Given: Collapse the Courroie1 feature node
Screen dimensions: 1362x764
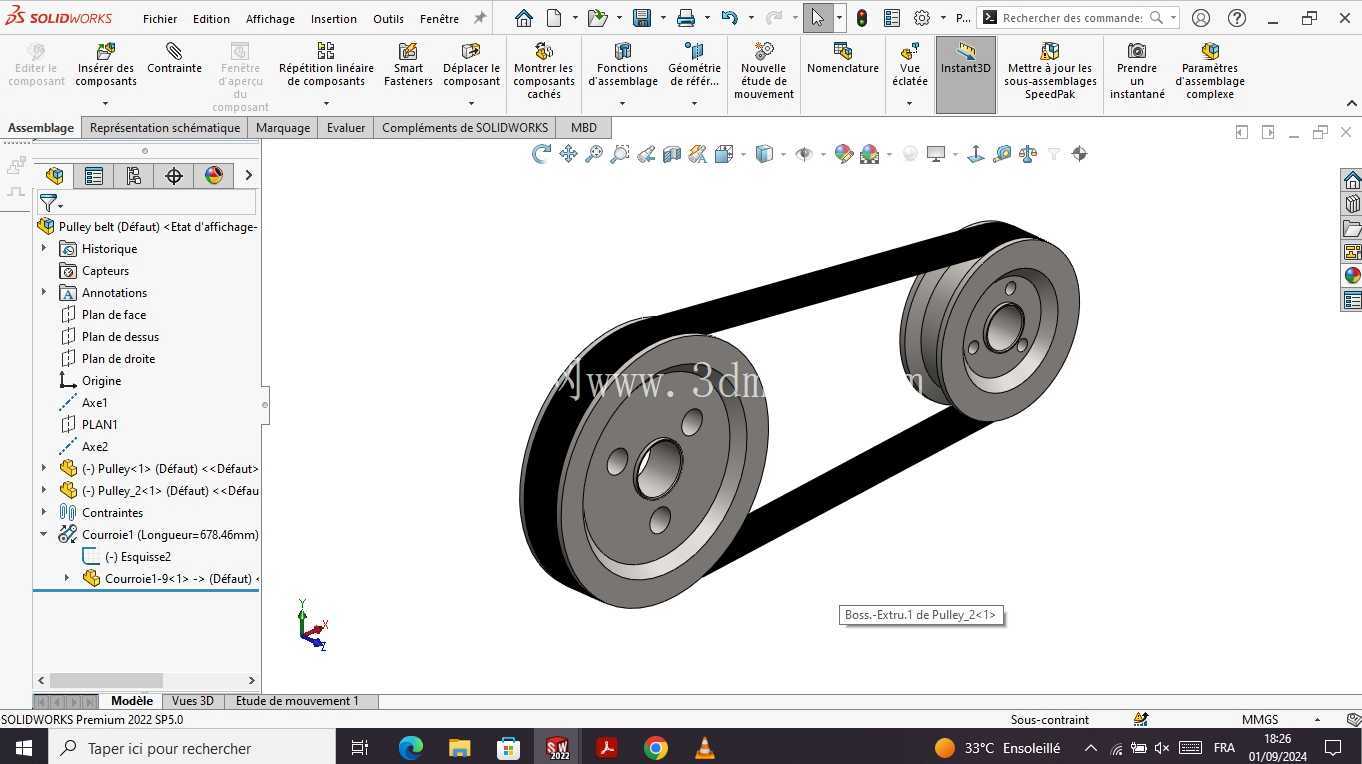Looking at the screenshot, I should point(44,534).
